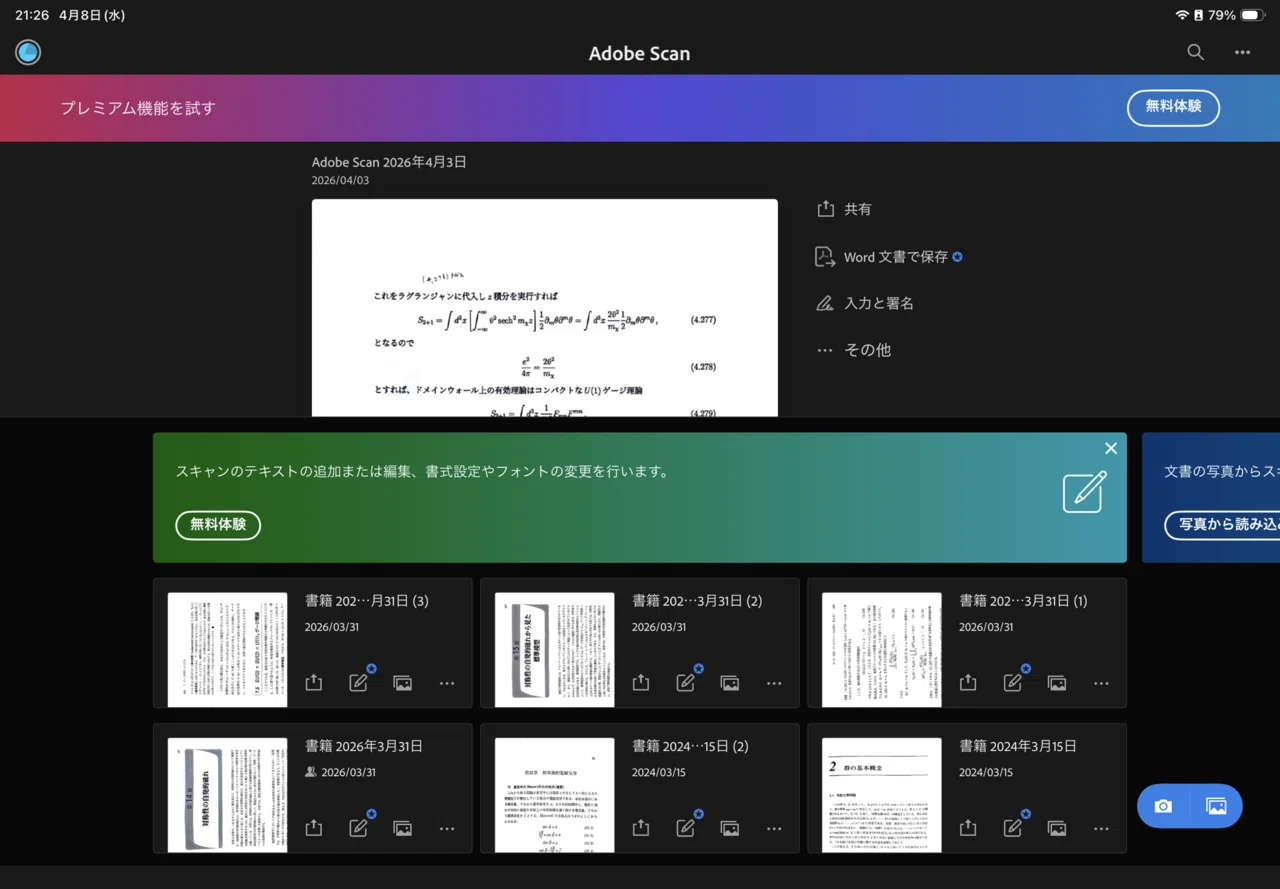Open image options for 書籍 2024年3月15日
Viewport: 1280px width, 889px height.
click(x=1057, y=828)
